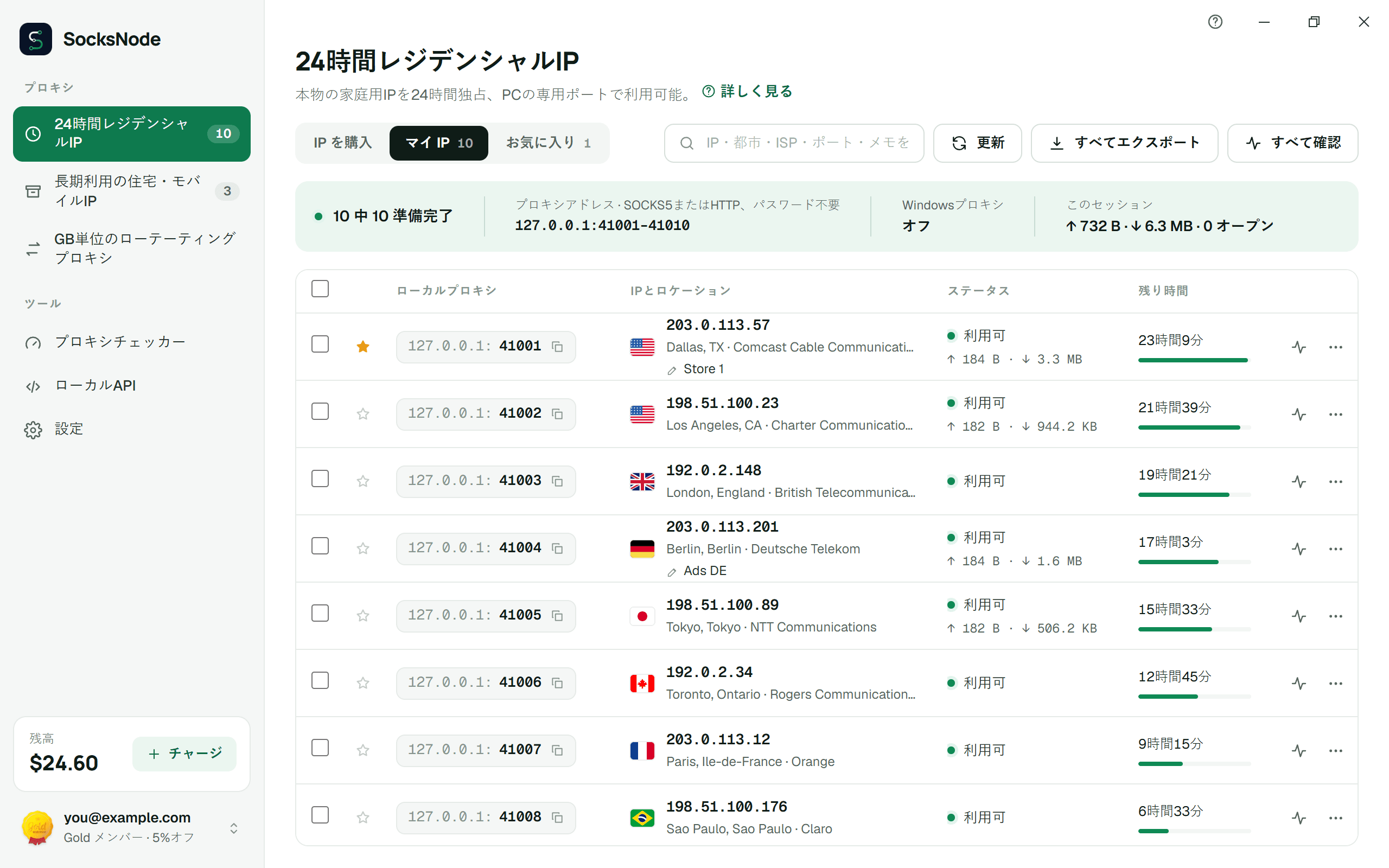The image size is (1389, 868).
Task: Click the Gold member badge avatar
Action: click(x=37, y=827)
